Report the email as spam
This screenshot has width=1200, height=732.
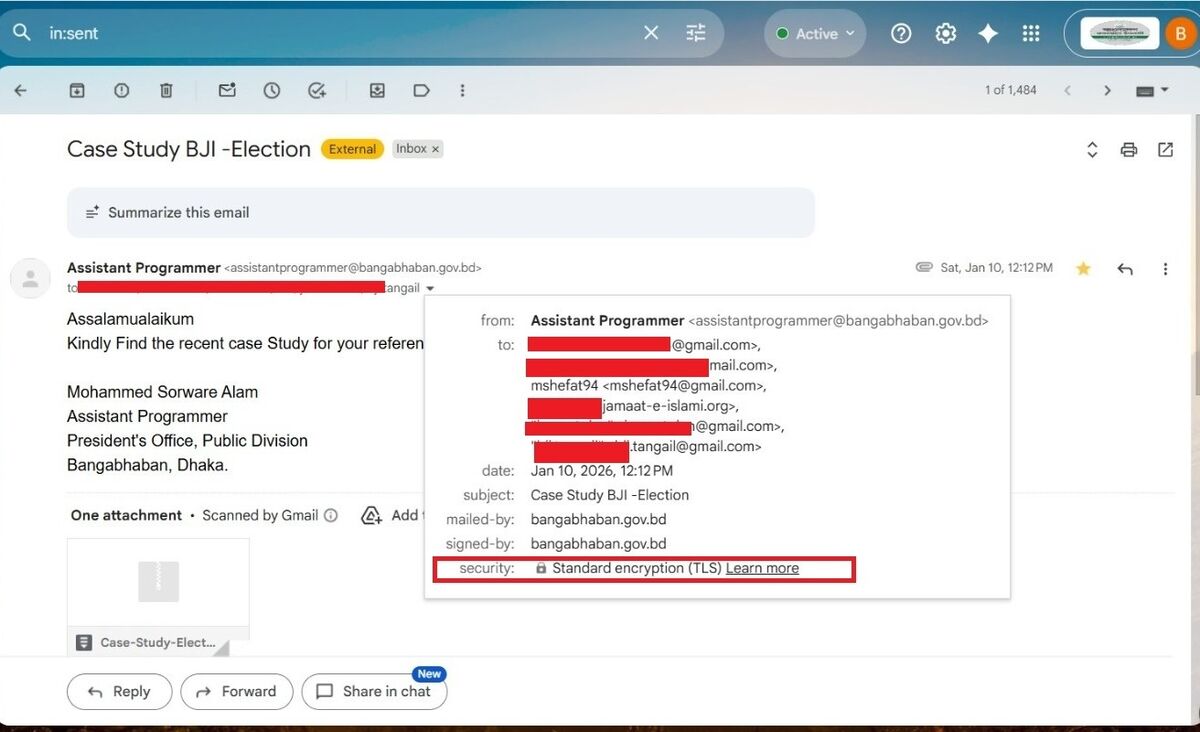click(x=121, y=90)
